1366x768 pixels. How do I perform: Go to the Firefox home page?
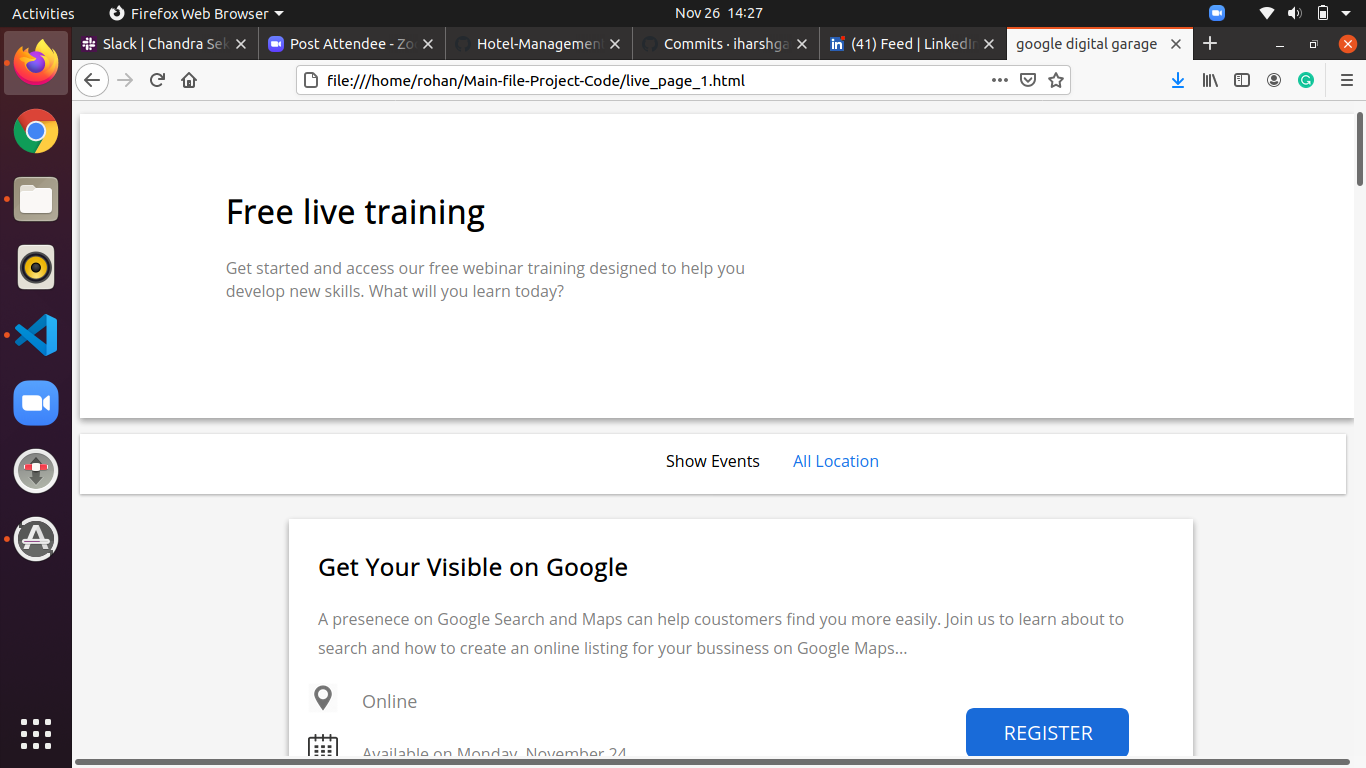tap(189, 80)
